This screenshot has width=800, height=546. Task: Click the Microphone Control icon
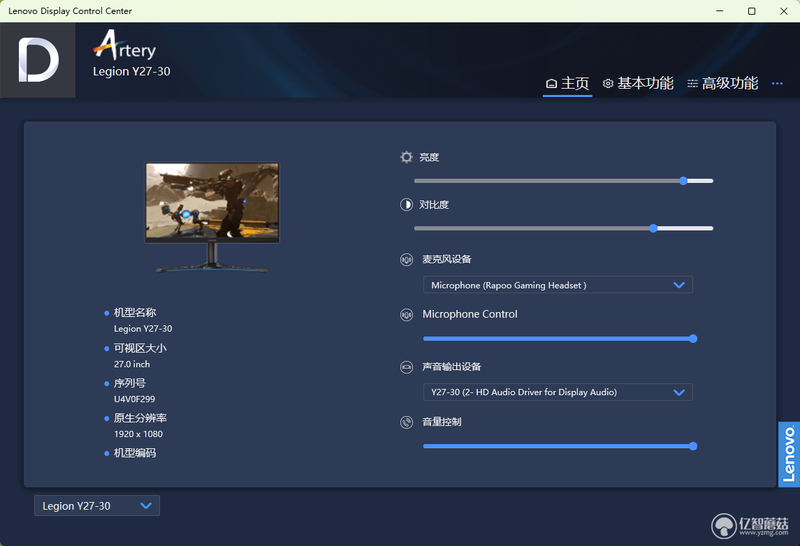click(406, 315)
